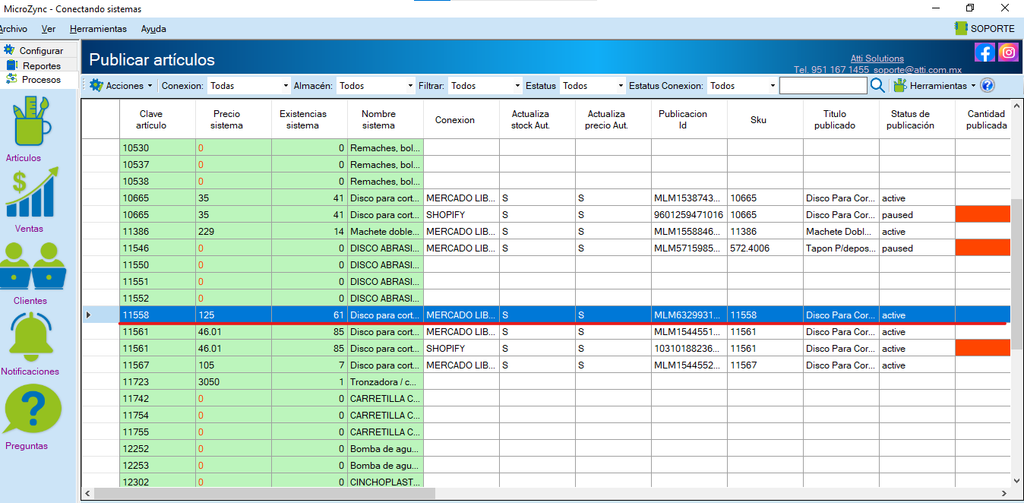The height and width of the screenshot is (503, 1024).
Task: Click the Acciones gear icon
Action: pos(96,86)
